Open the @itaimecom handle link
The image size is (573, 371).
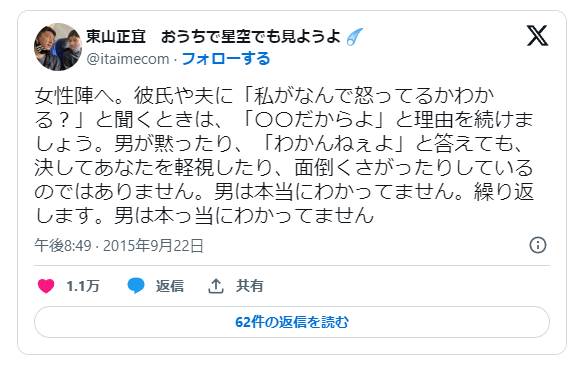click(128, 59)
